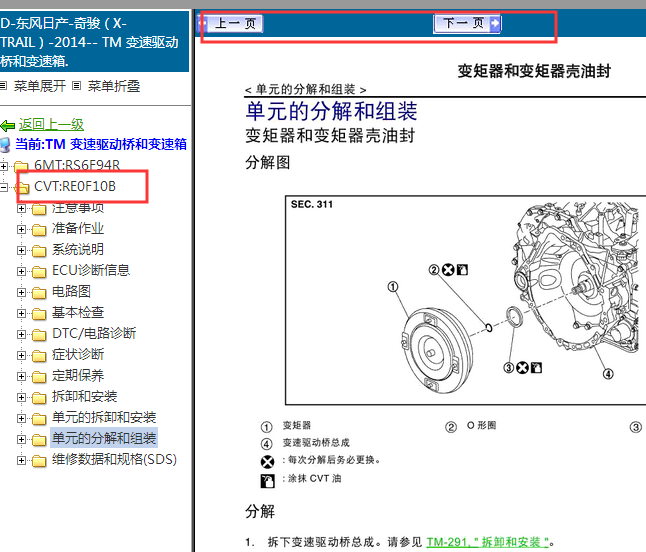
Task: Open 基本检查 section
Action: pyautogui.click(x=78, y=312)
